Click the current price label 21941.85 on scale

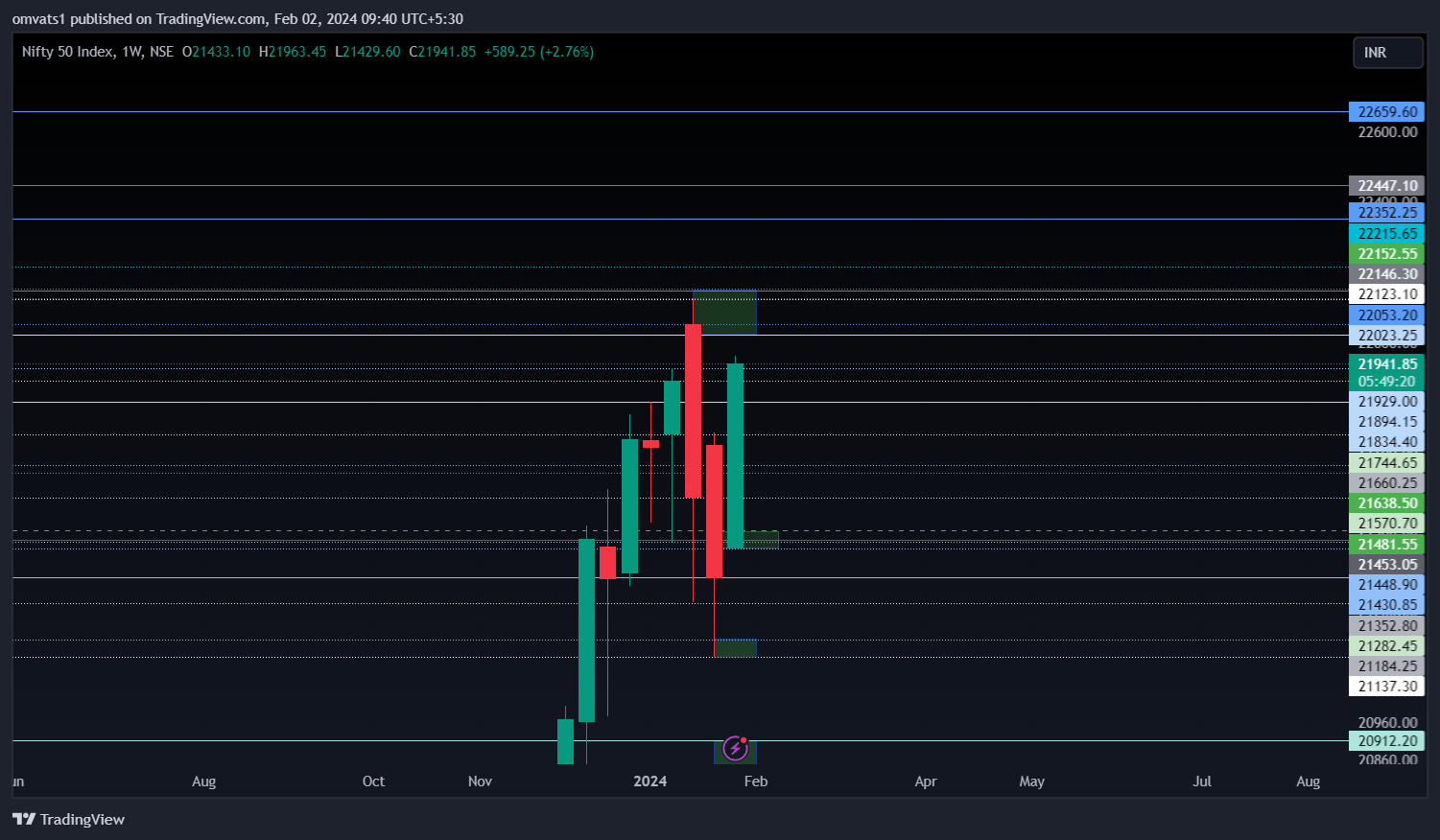[1386, 364]
